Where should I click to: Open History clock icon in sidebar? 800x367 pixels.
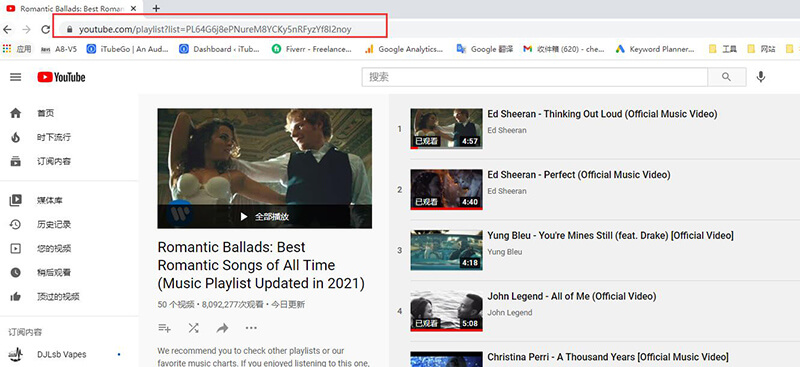pos(16,224)
